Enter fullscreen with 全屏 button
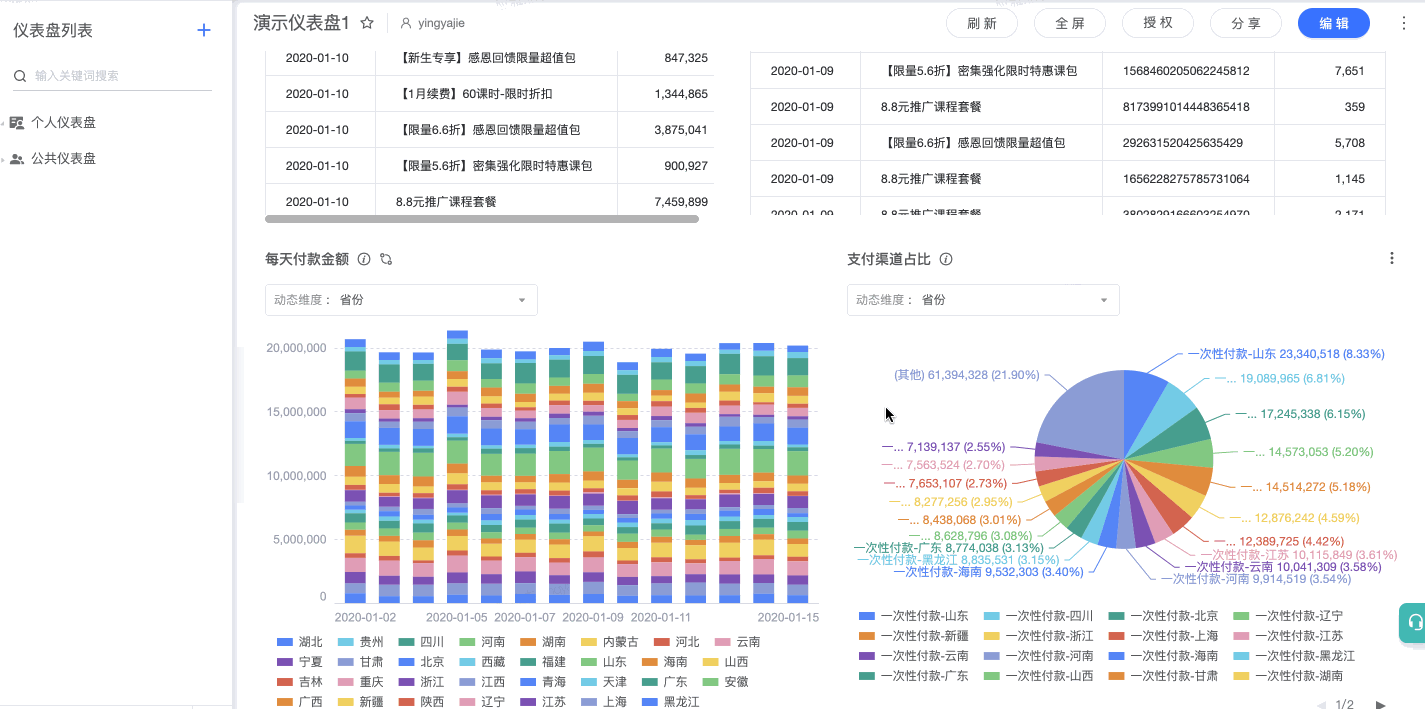 [1069, 23]
